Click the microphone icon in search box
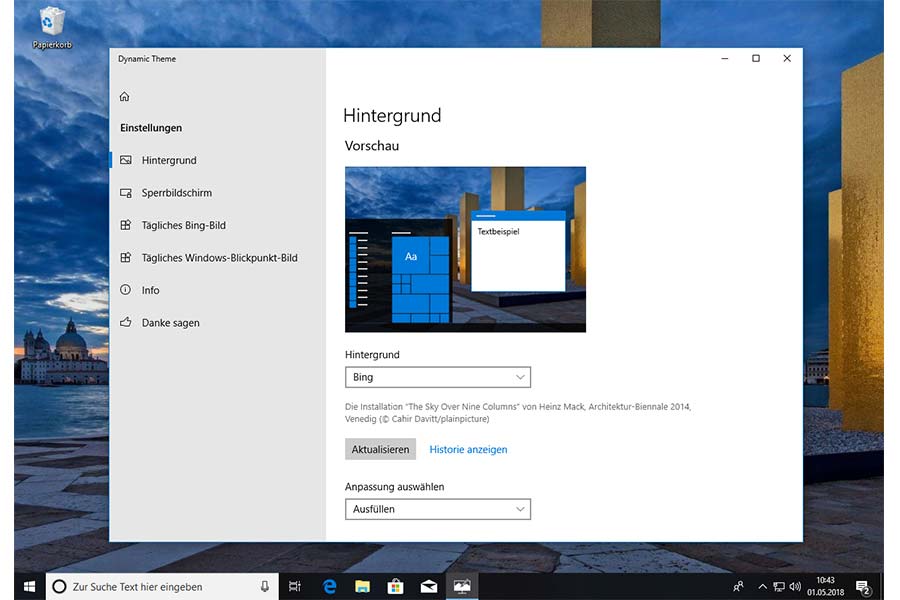The width and height of the screenshot is (900, 600). click(265, 586)
